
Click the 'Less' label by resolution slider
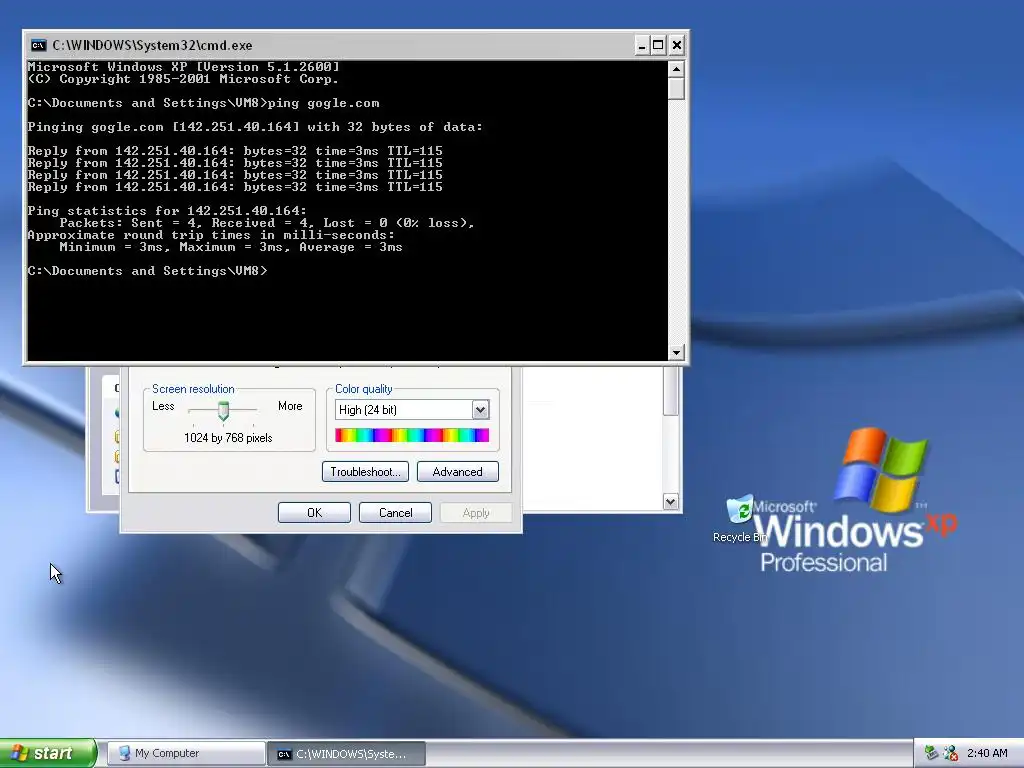pyautogui.click(x=163, y=406)
